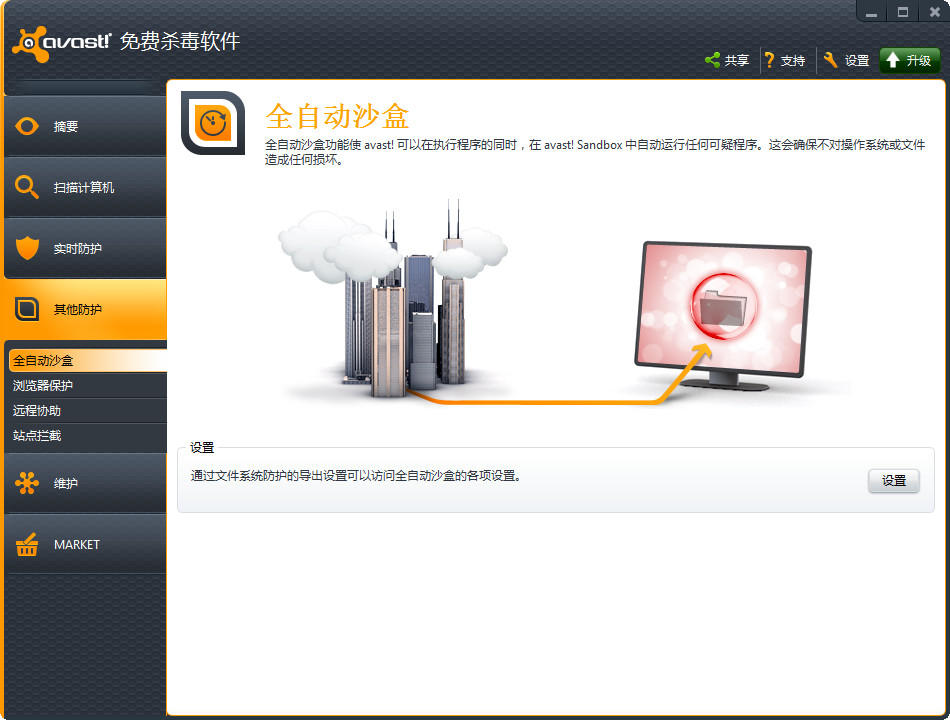Click the magnifier icon for 扫描计算机

(x=27, y=187)
